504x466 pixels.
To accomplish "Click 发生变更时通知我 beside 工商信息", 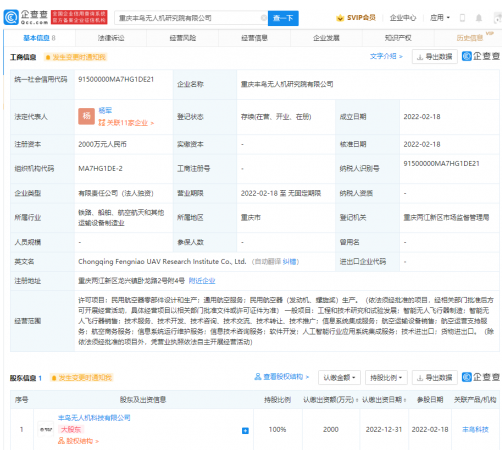I will point(76,57).
